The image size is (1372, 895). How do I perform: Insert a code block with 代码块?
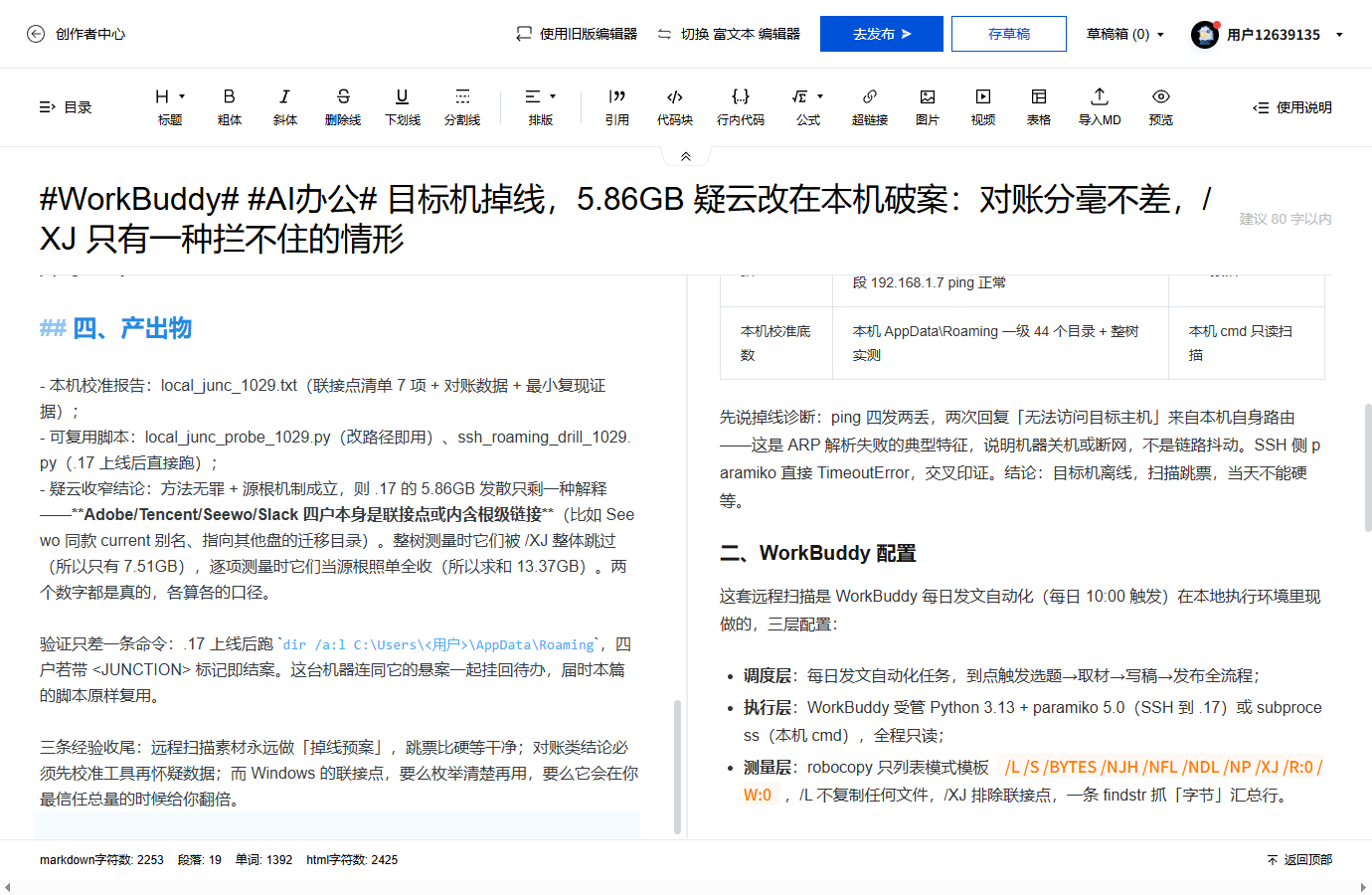tap(675, 107)
